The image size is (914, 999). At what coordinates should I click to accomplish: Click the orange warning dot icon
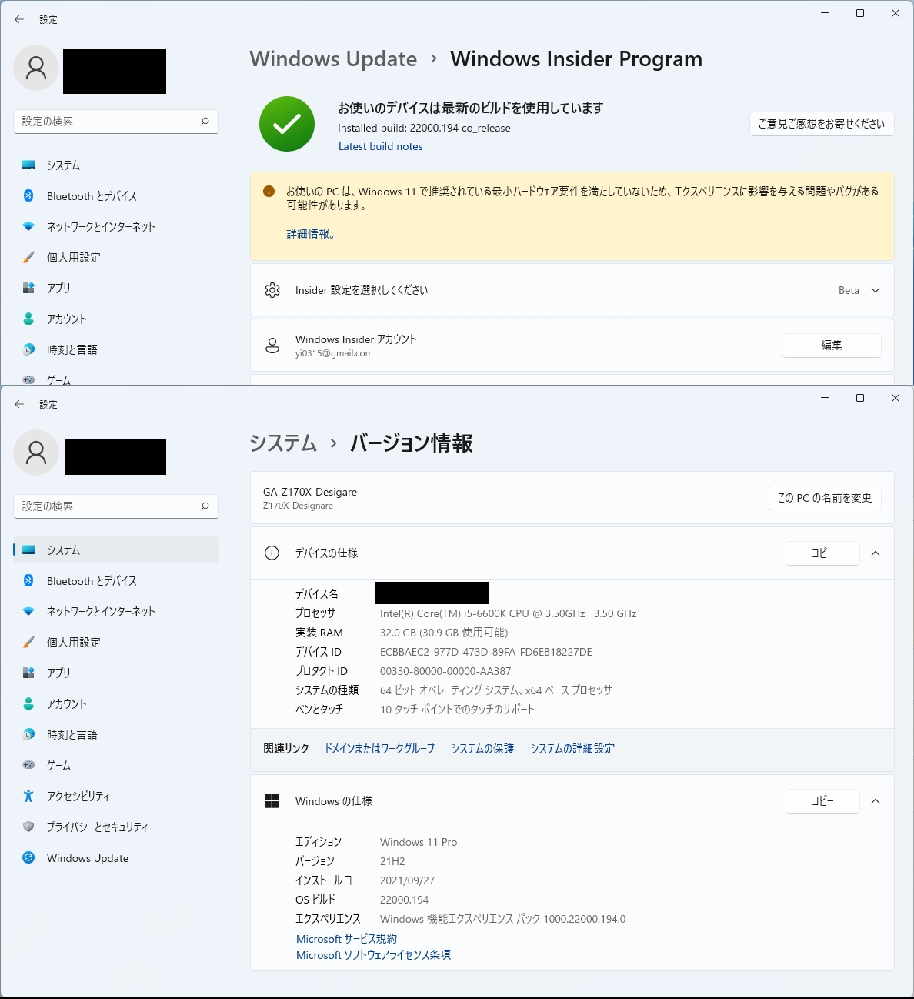point(269,190)
